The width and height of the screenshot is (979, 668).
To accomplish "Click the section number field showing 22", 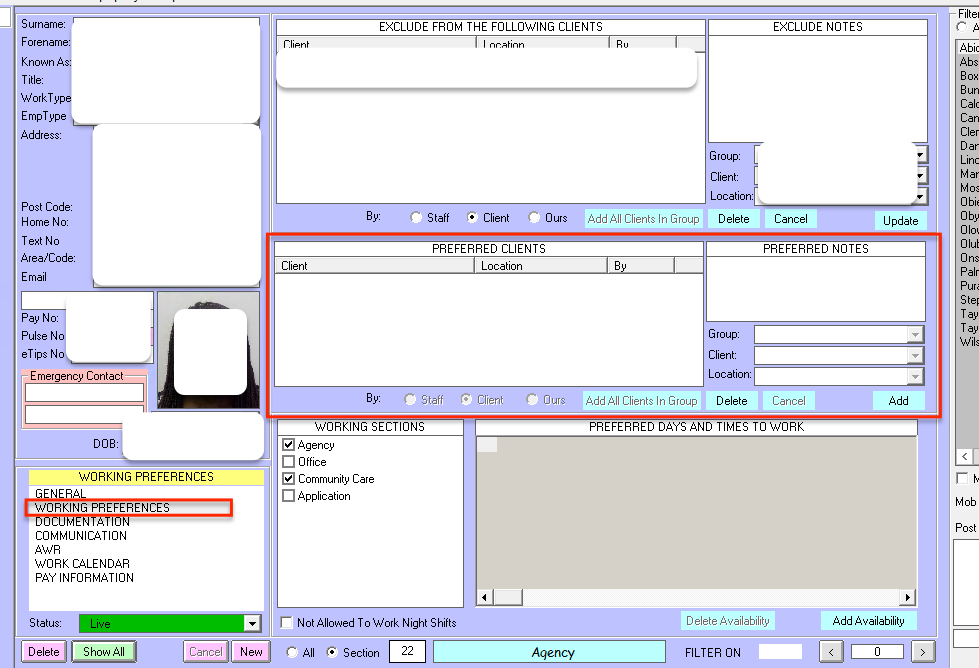I will pyautogui.click(x=407, y=652).
